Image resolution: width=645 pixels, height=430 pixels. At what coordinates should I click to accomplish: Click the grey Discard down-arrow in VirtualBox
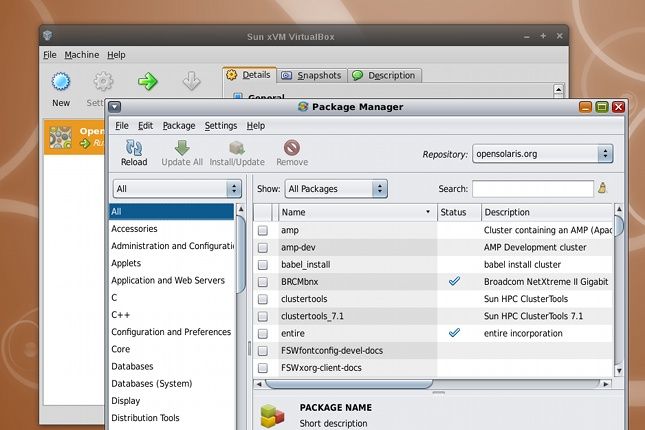[191, 81]
